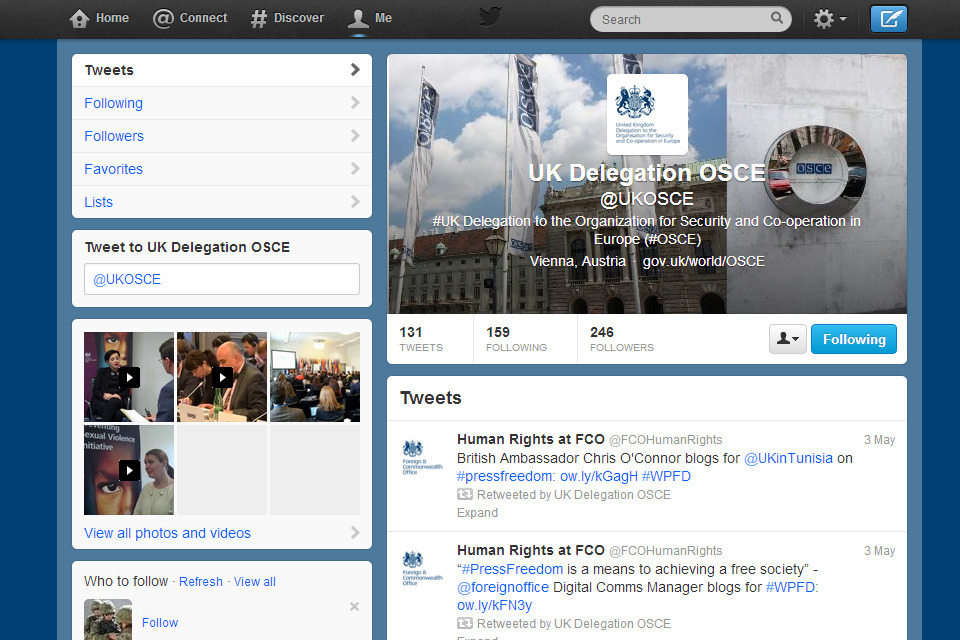Click FCO avatar on the first tweet
Screen dimensions: 960x640
[422, 457]
